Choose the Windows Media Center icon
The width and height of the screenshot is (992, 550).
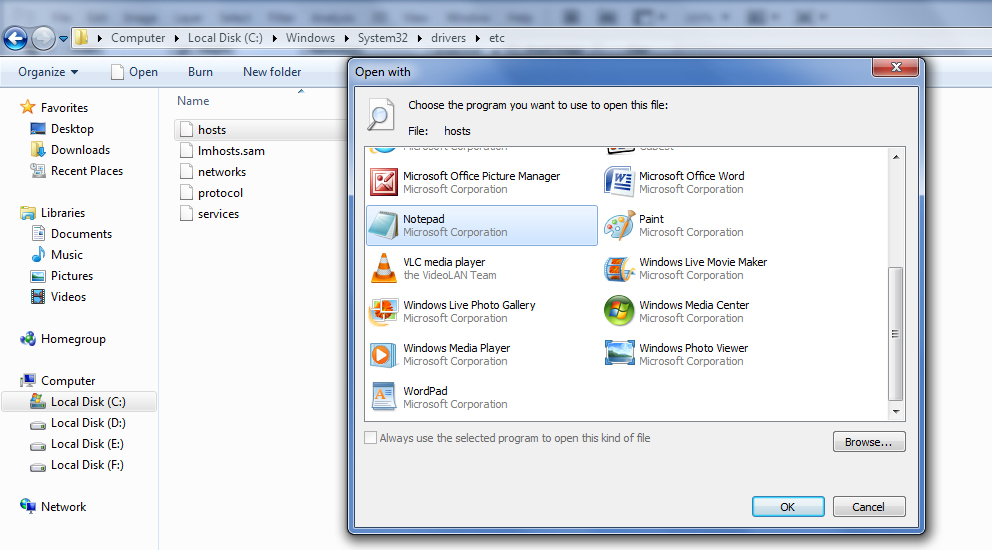[619, 311]
